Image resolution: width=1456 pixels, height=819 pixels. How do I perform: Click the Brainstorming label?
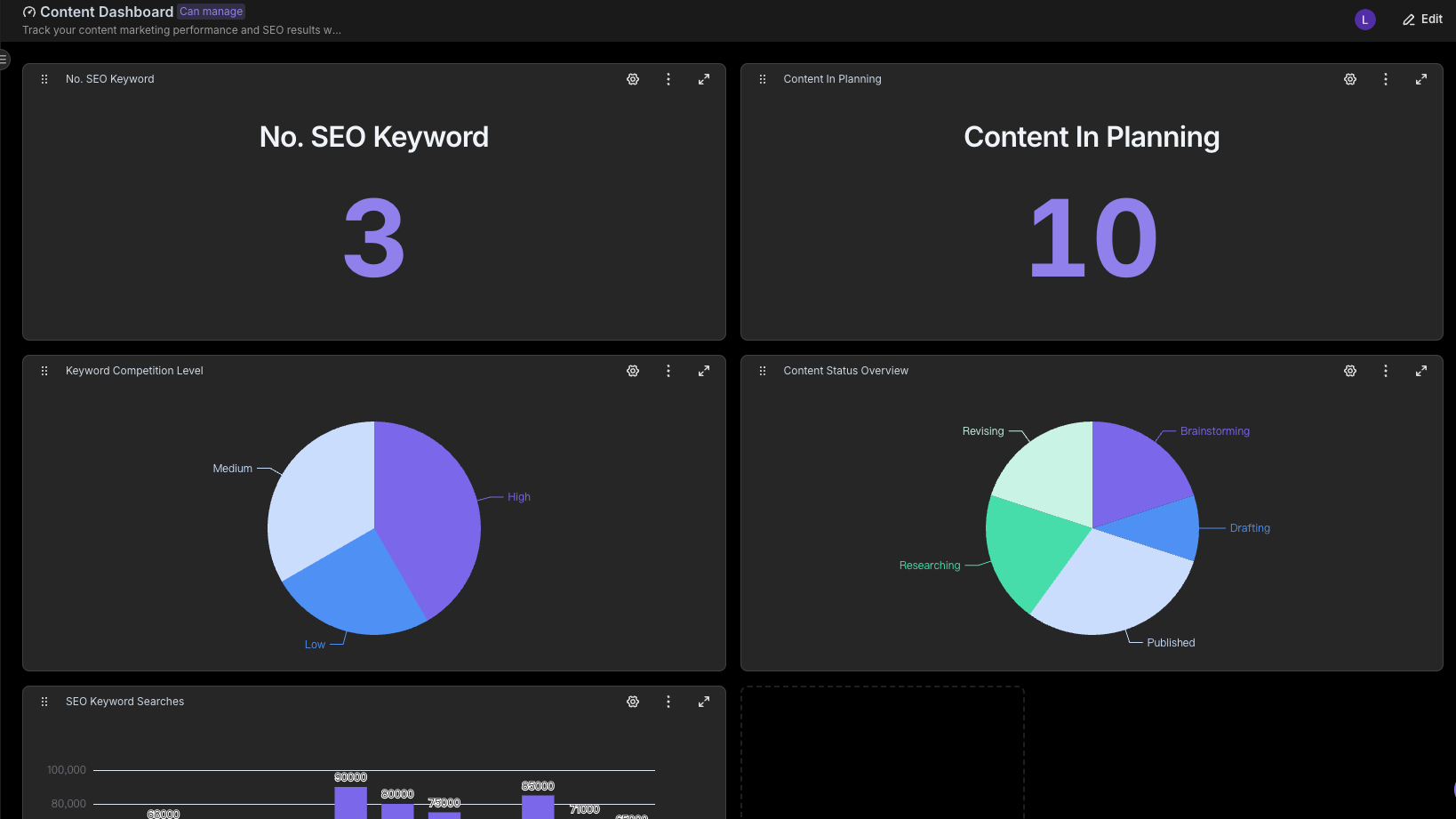coord(1215,431)
